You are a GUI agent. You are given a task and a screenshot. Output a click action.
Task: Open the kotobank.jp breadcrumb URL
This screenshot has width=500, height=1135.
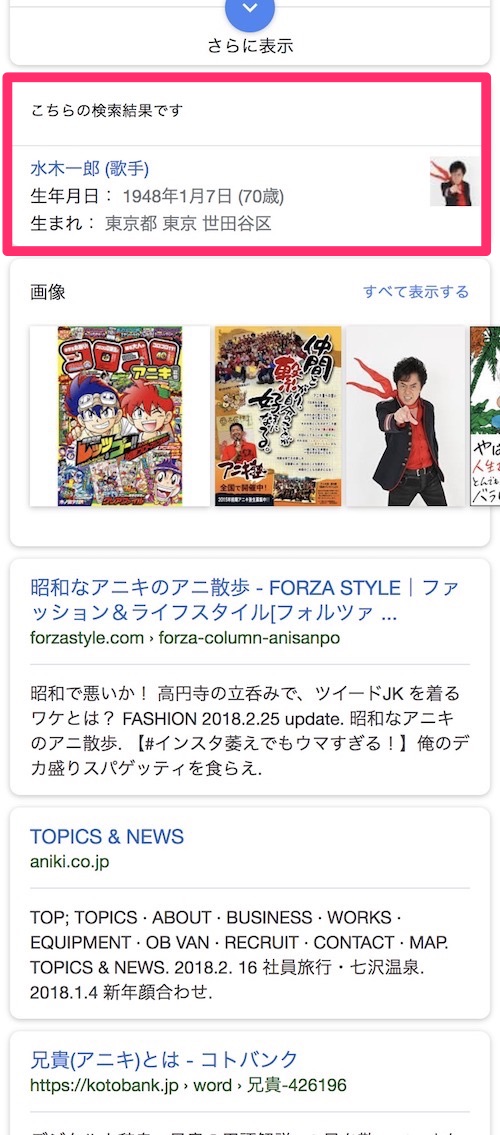tap(188, 1086)
